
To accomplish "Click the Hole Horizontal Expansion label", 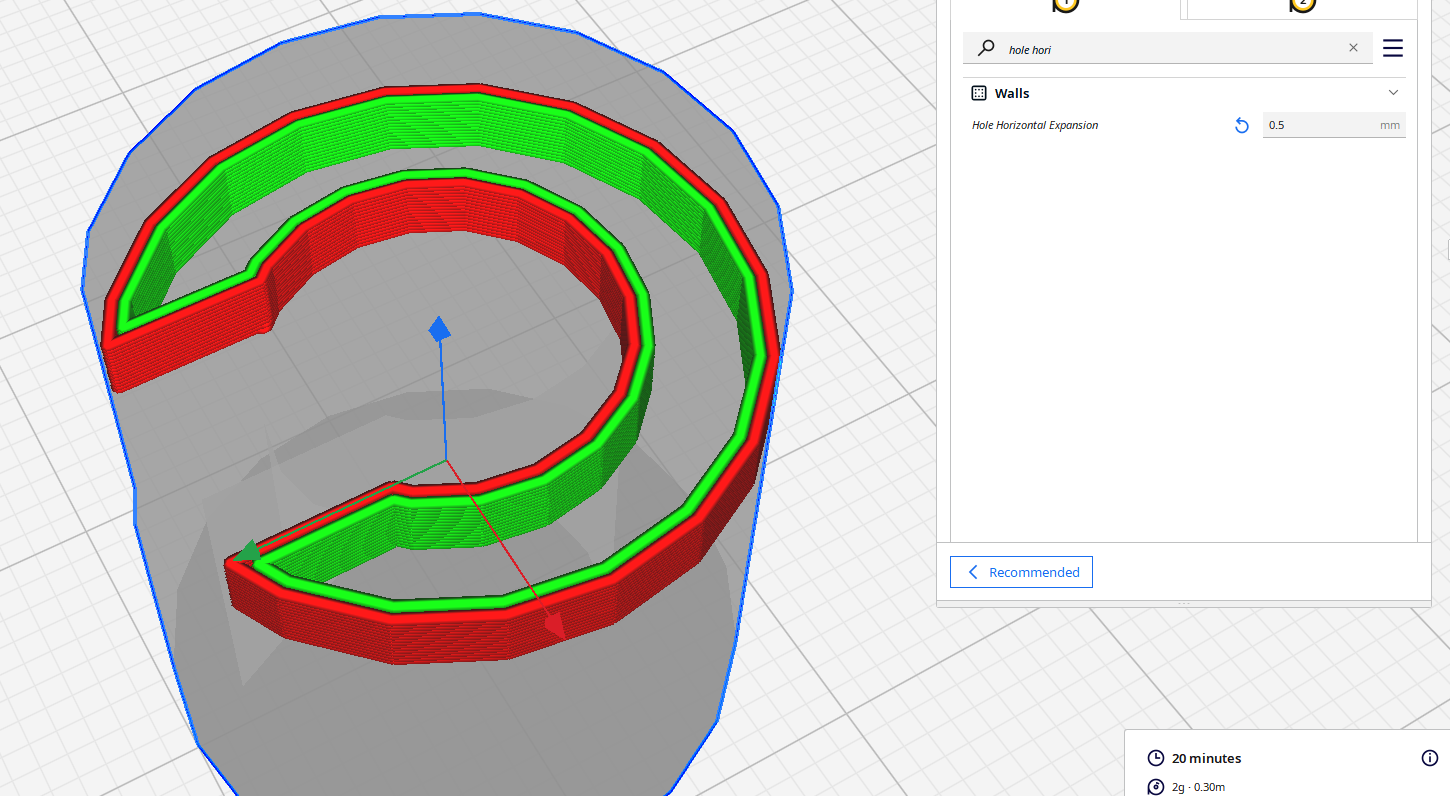I will coord(1035,125).
